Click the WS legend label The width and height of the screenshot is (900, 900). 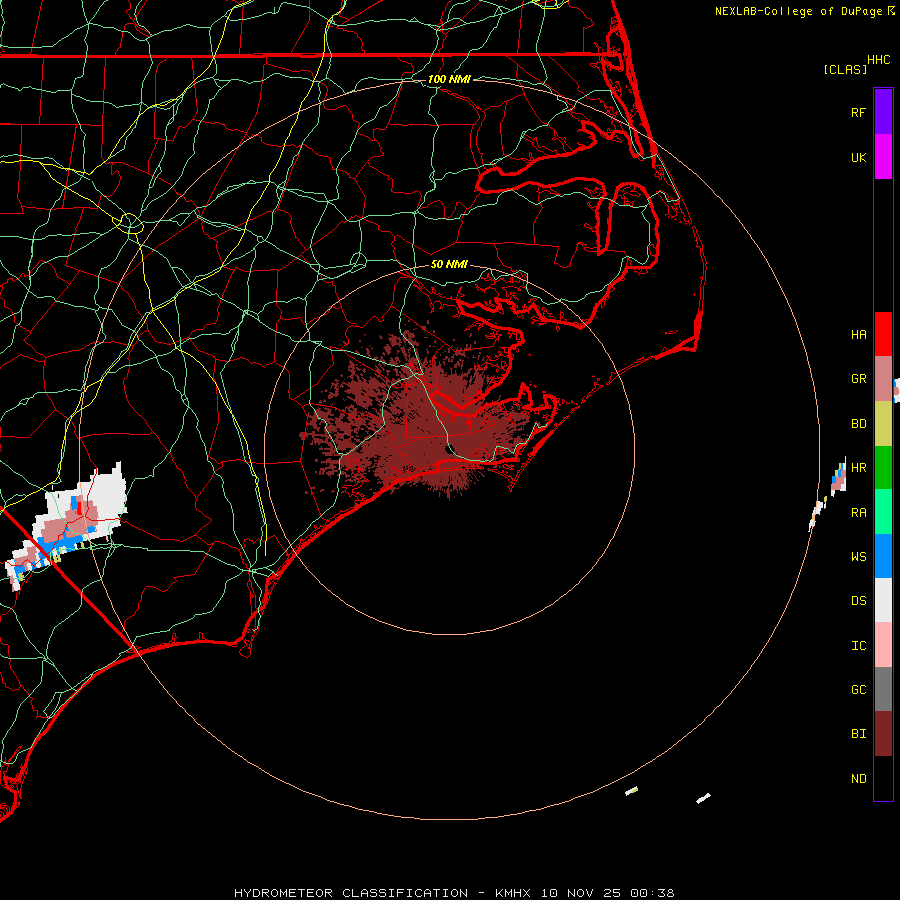(858, 557)
